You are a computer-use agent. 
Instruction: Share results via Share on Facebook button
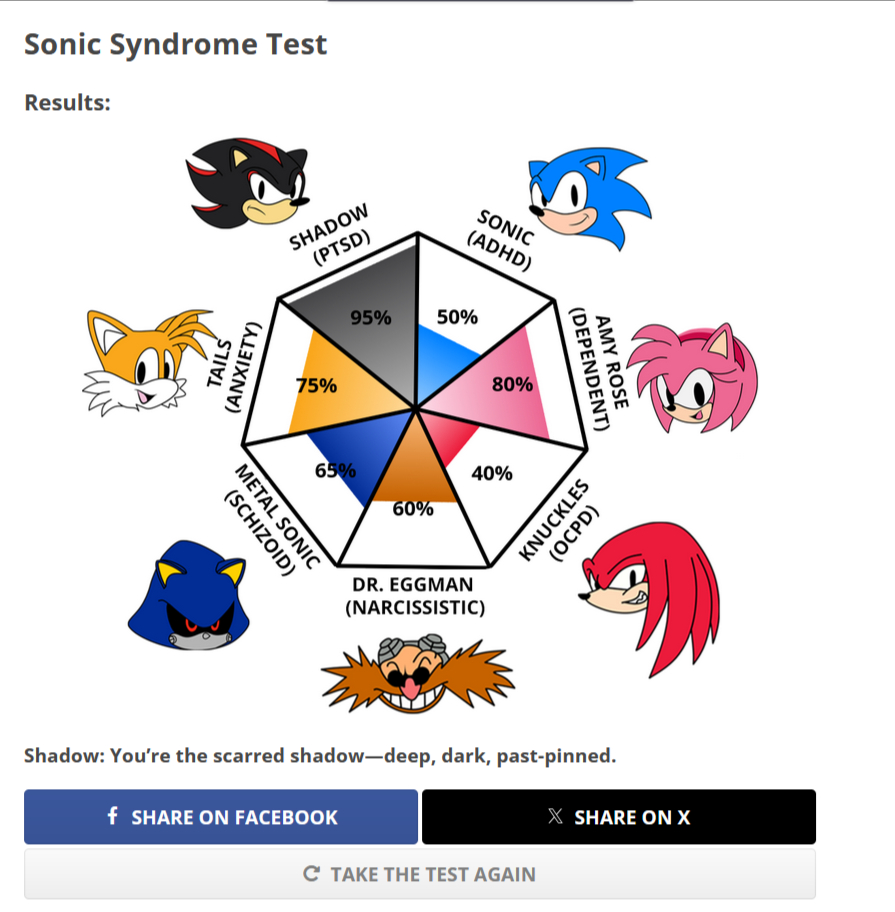tap(221, 817)
